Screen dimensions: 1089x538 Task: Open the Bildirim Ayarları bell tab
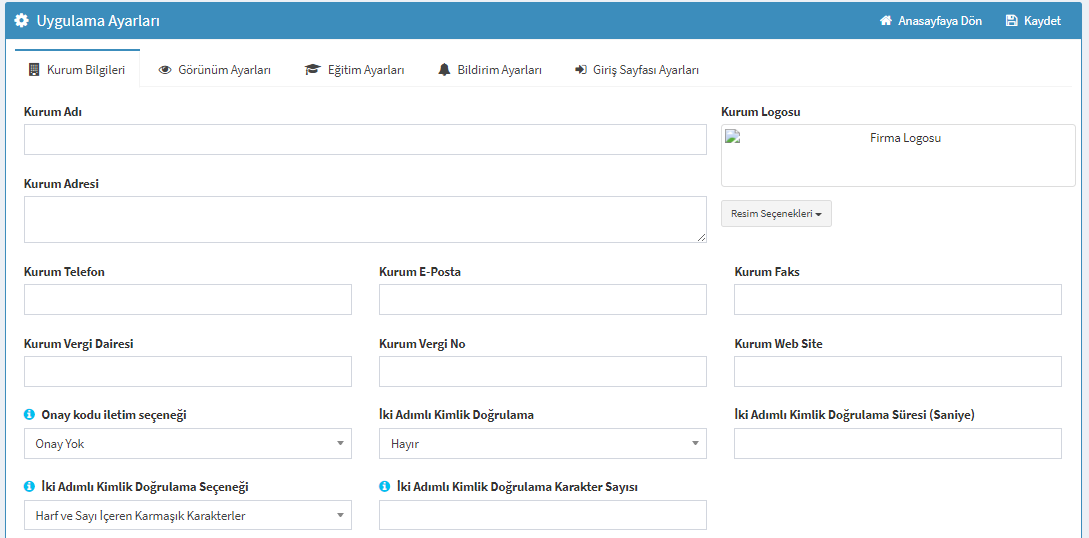[490, 70]
